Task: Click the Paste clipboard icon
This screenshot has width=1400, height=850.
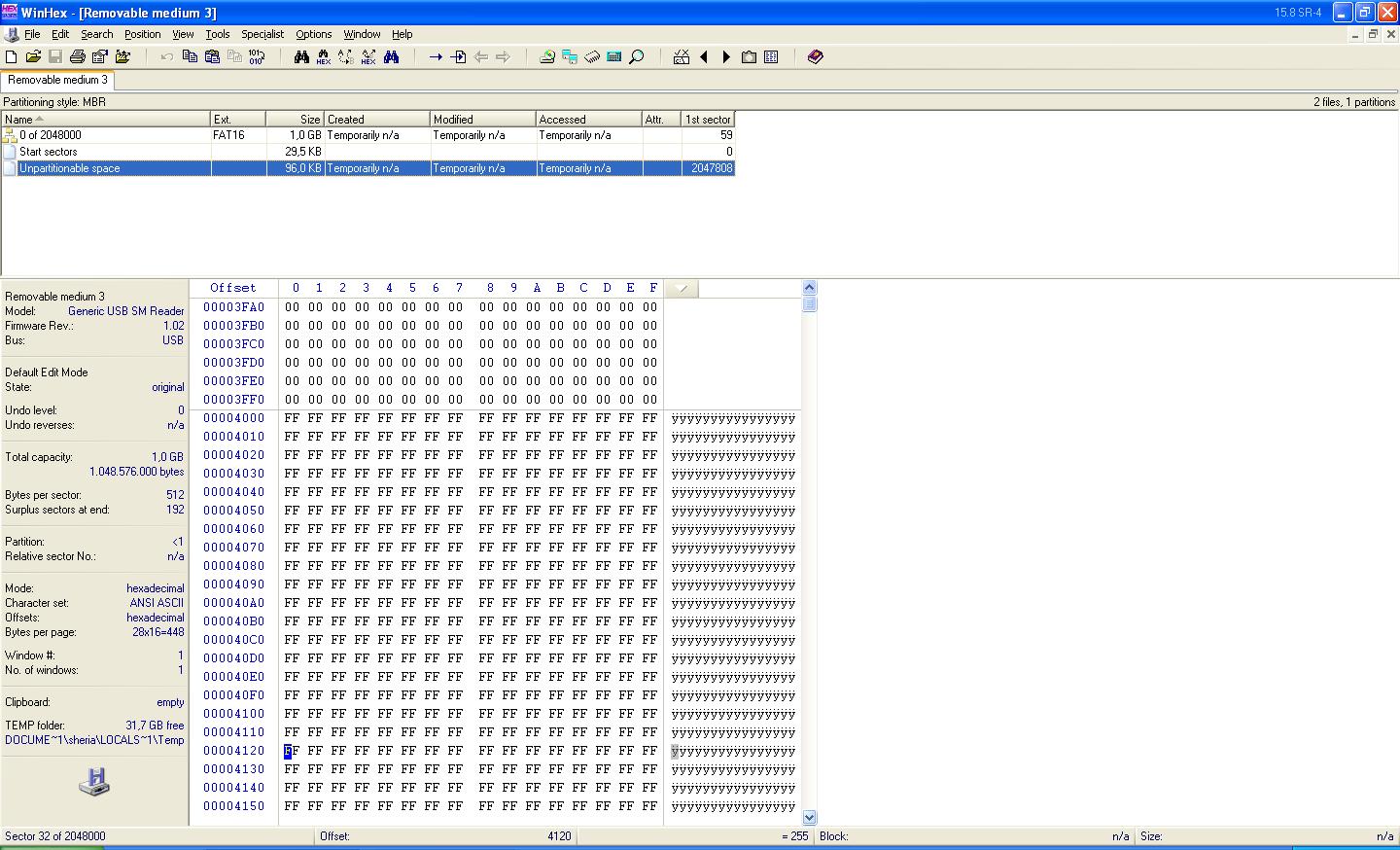Action: tap(212, 57)
